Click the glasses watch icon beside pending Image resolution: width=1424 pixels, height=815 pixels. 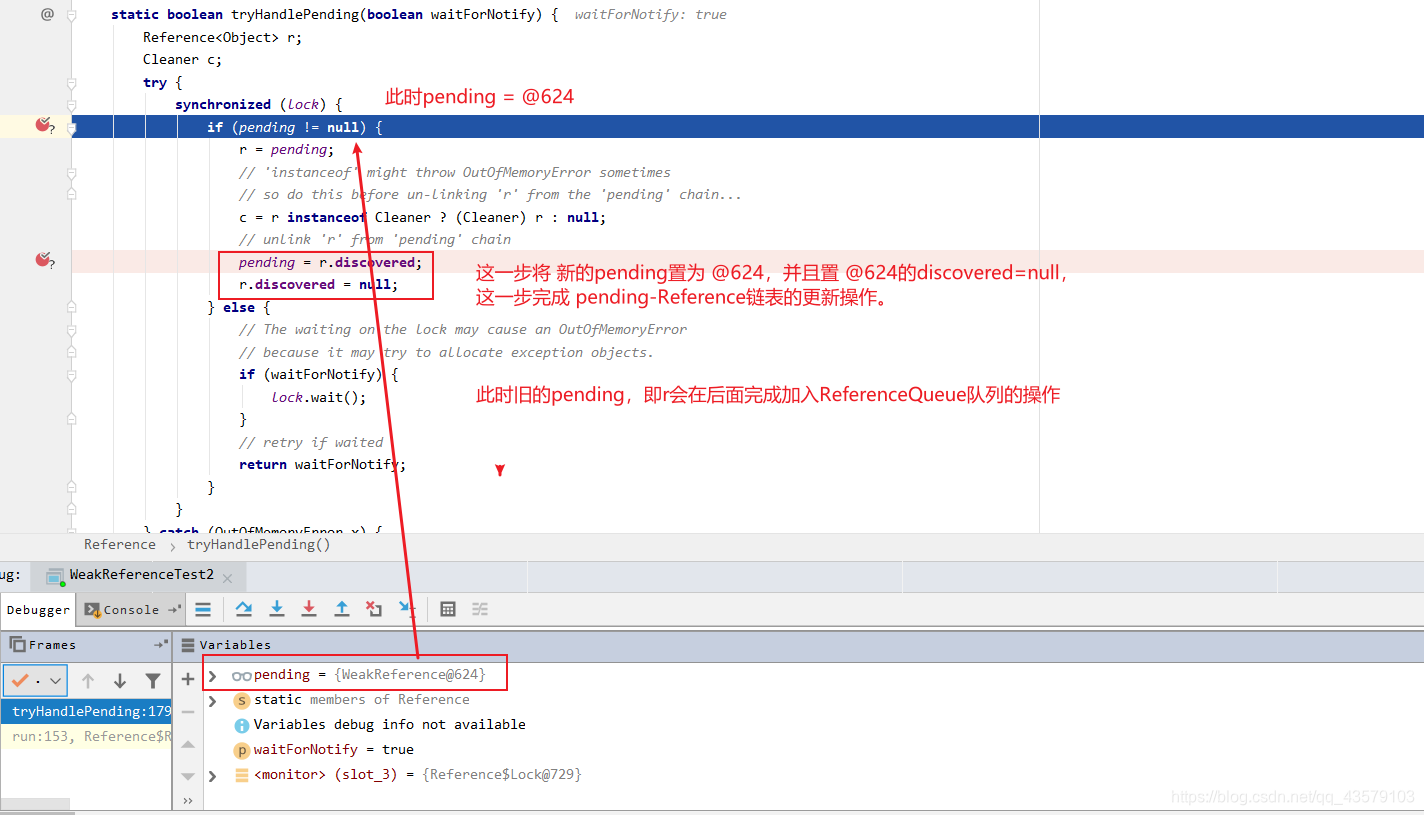[242, 675]
